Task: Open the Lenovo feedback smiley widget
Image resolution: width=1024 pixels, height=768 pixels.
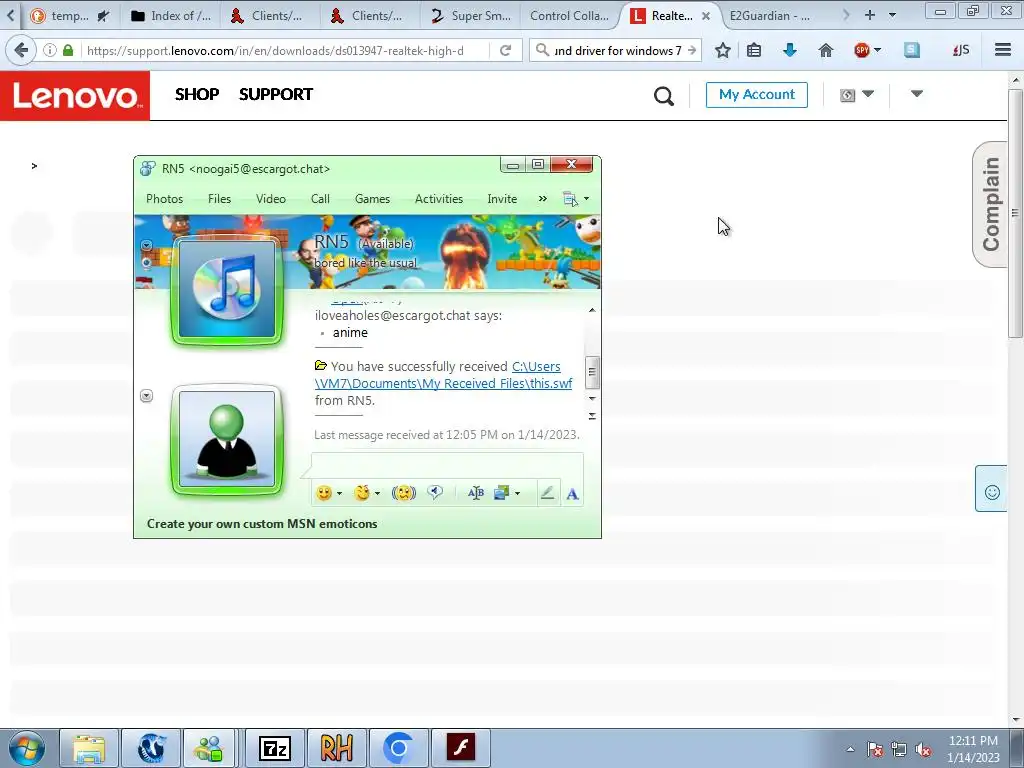Action: coord(991,489)
